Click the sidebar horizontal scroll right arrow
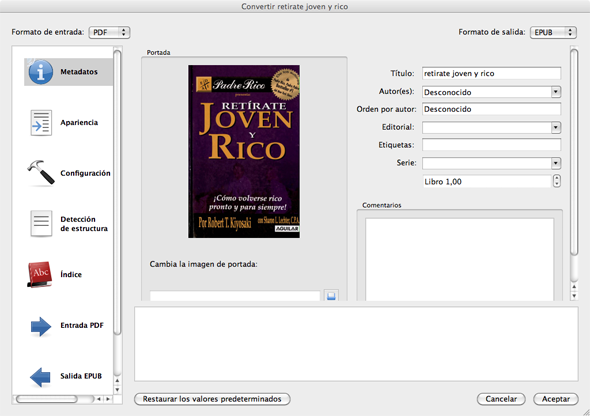Screen dimensions: 590x416 click(x=108, y=399)
